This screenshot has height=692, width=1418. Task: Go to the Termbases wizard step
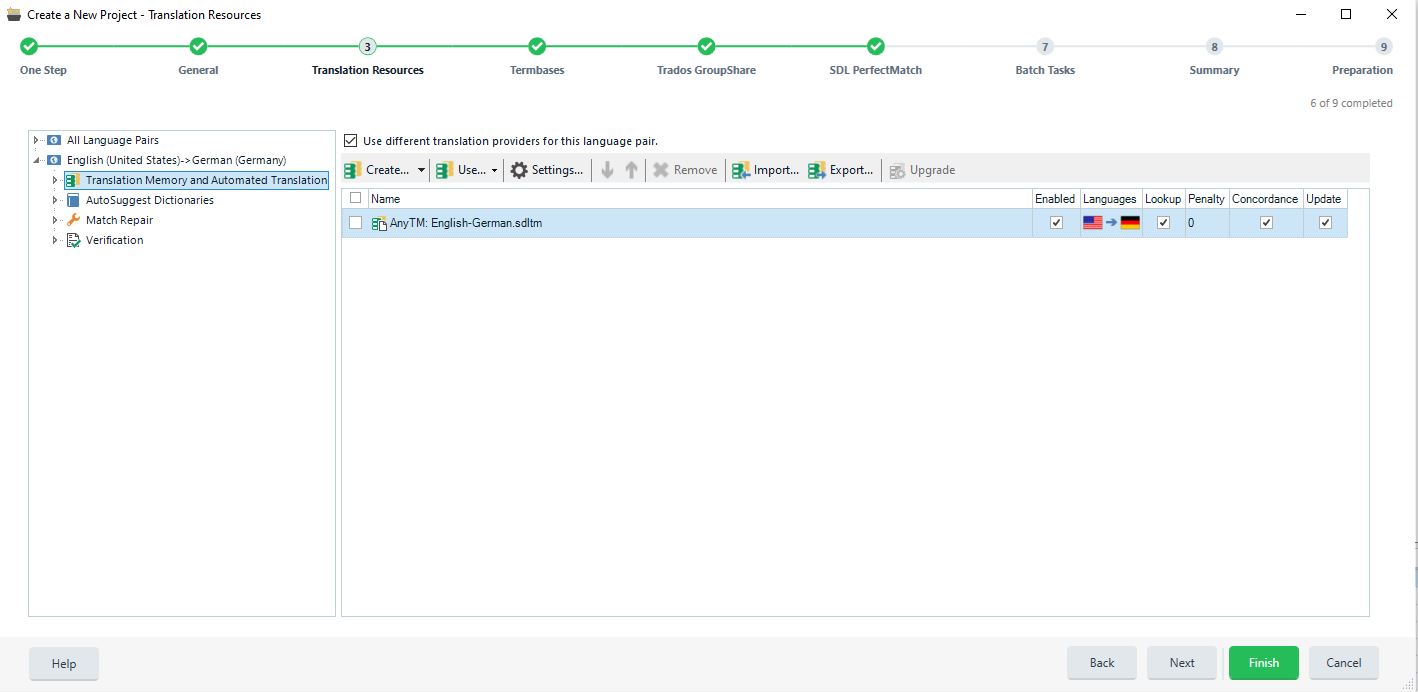point(537,47)
